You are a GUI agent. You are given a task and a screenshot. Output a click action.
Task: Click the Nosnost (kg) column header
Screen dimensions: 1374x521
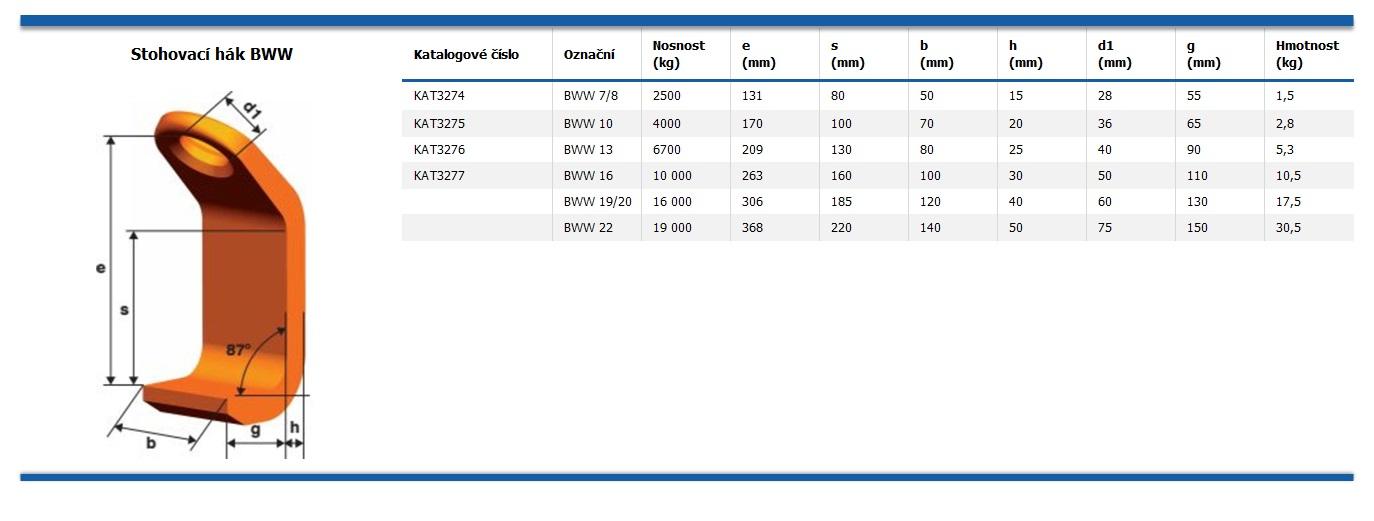pos(678,54)
